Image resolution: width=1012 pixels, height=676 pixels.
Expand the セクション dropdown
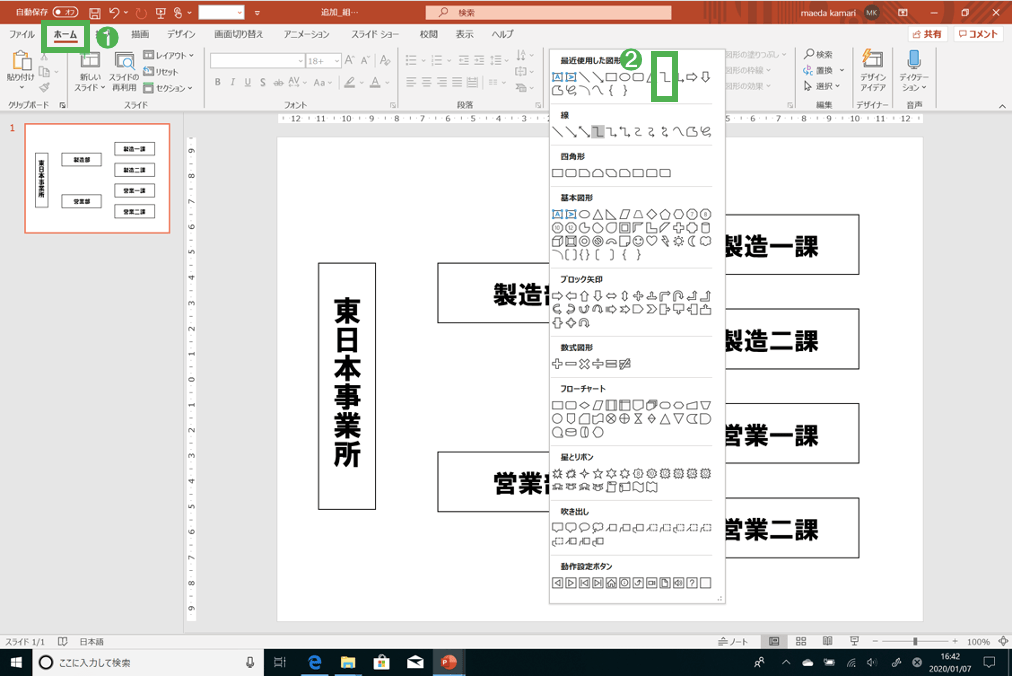pos(168,88)
